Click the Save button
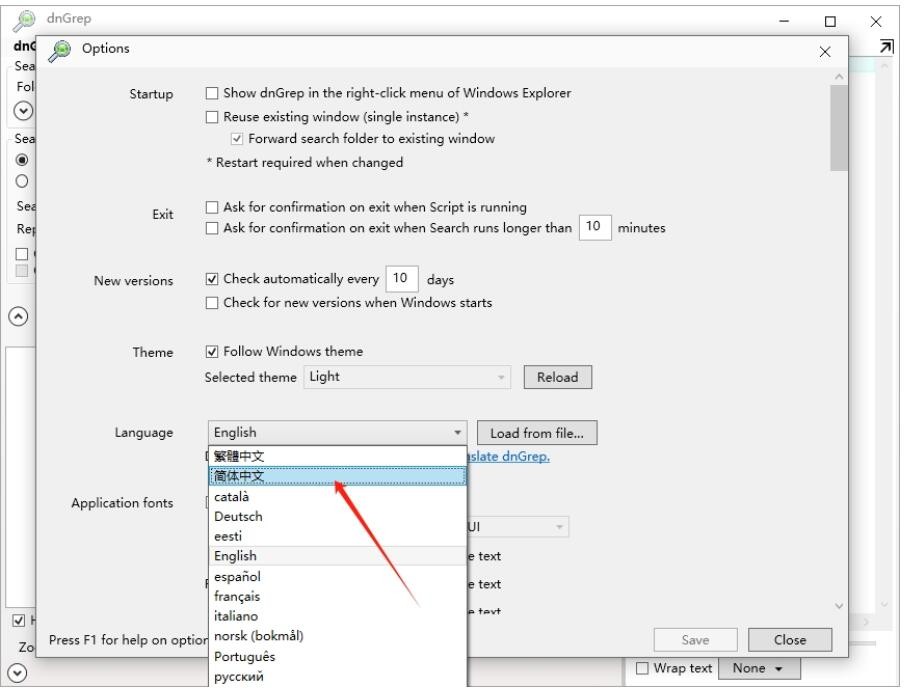Viewport: 904px width, 691px height. point(695,640)
